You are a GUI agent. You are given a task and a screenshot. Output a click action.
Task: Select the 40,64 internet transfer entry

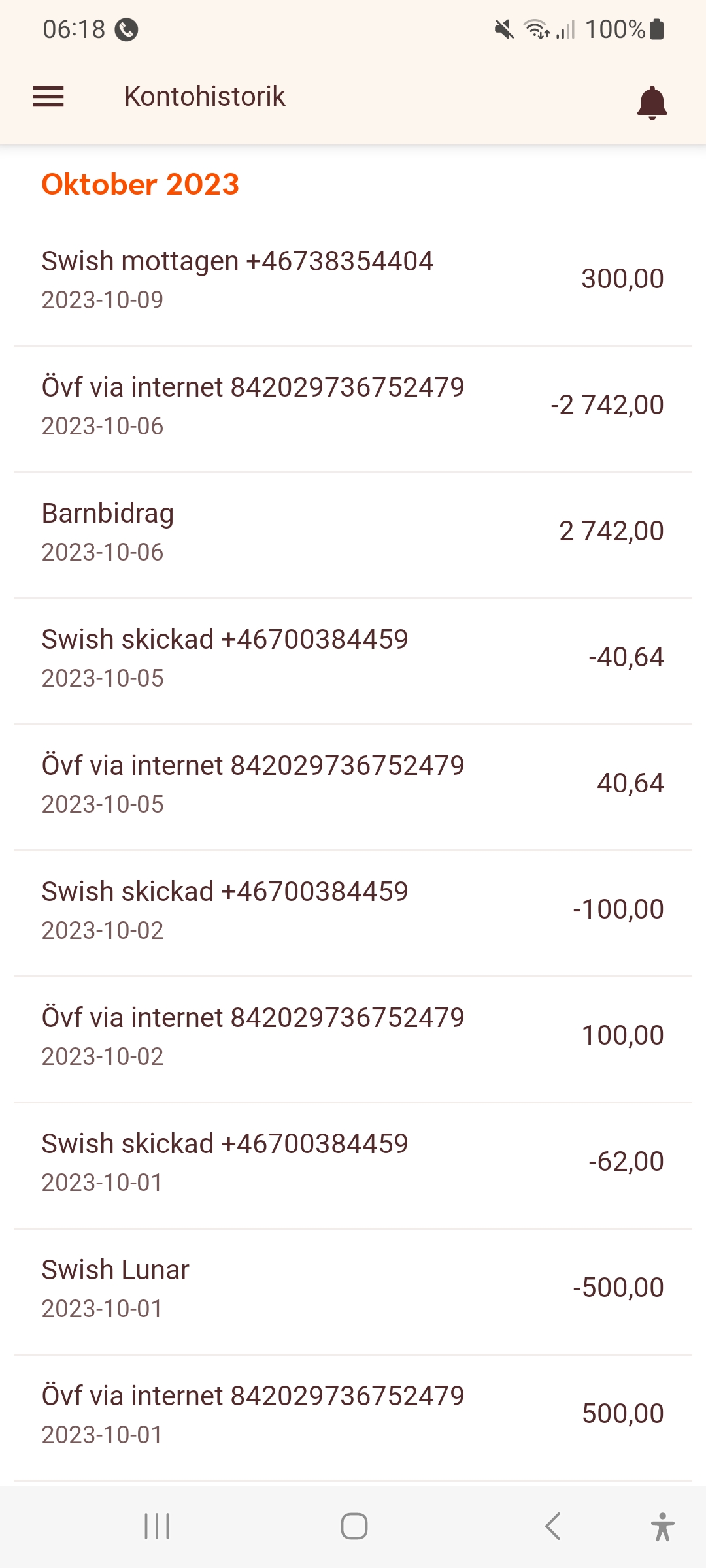(353, 784)
